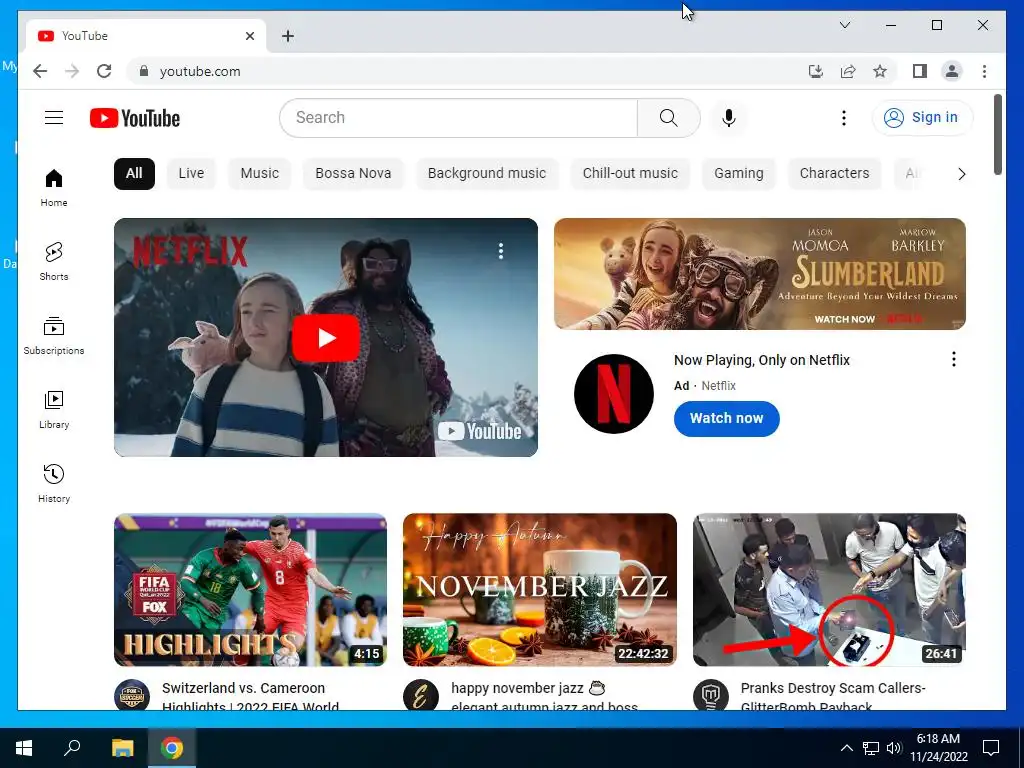Select the Characters filter chip
The image size is (1024, 768).
(834, 174)
